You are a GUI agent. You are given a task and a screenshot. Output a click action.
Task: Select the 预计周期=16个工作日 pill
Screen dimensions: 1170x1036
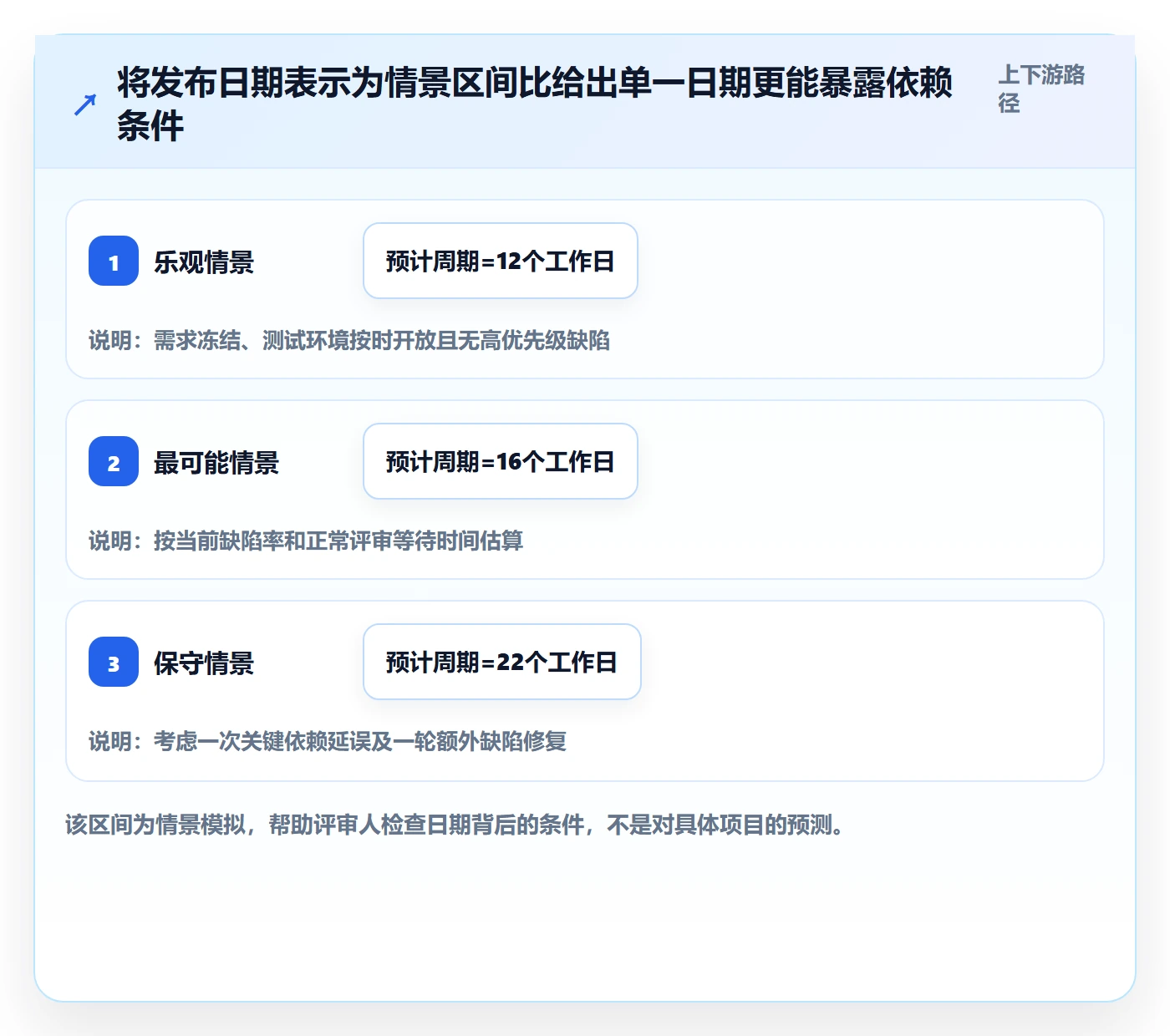click(501, 461)
